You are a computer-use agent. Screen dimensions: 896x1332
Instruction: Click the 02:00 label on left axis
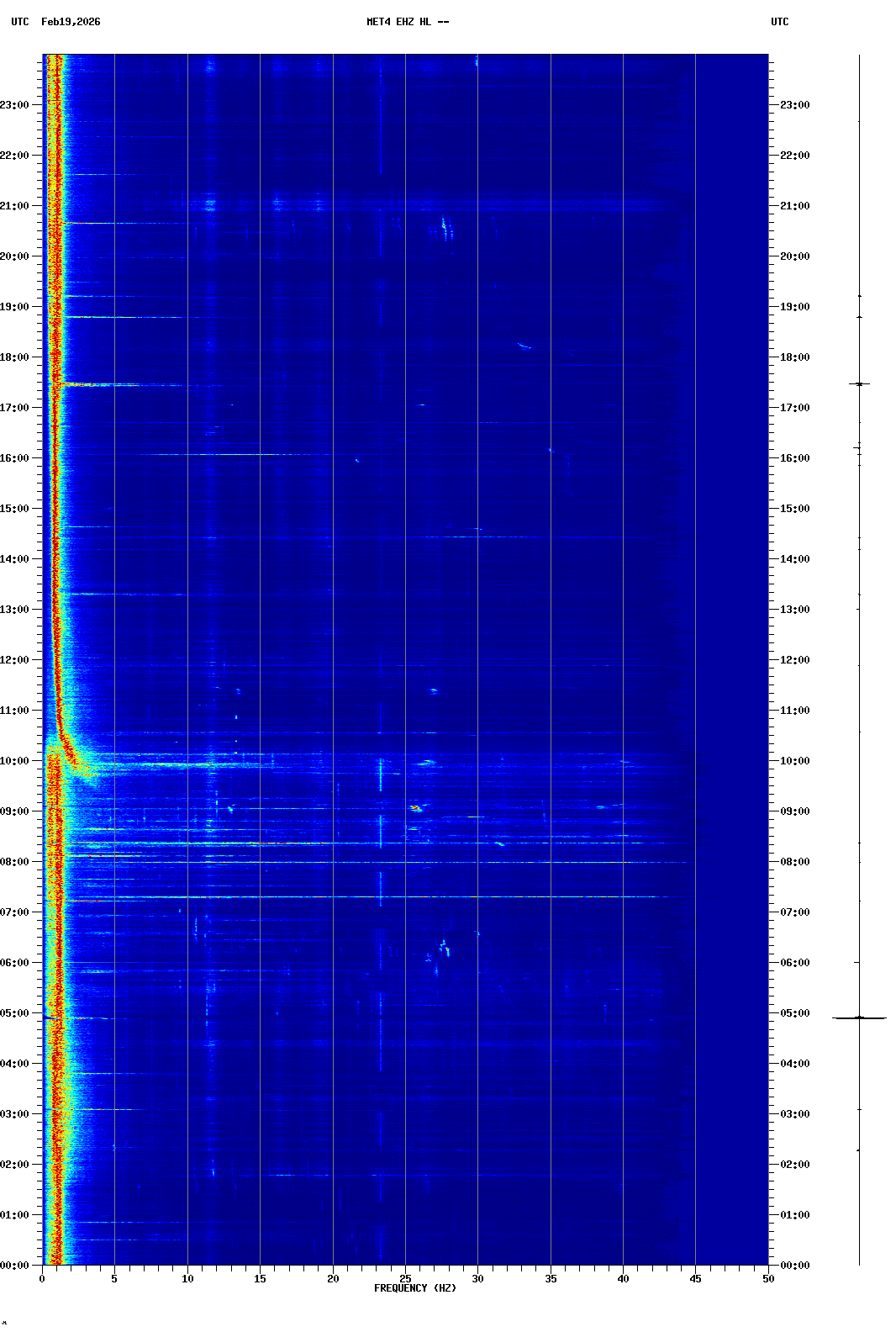15,1165
